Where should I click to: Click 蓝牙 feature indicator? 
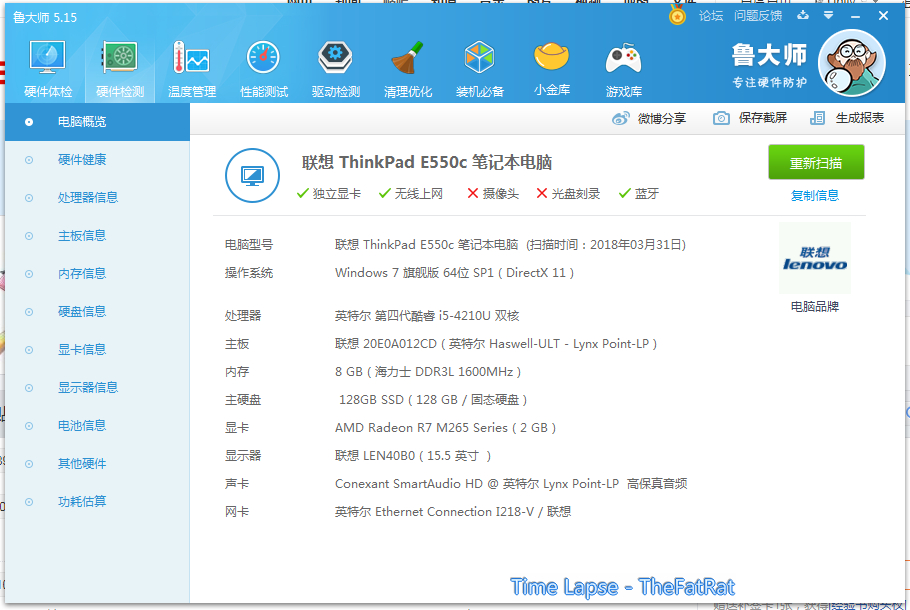639,194
